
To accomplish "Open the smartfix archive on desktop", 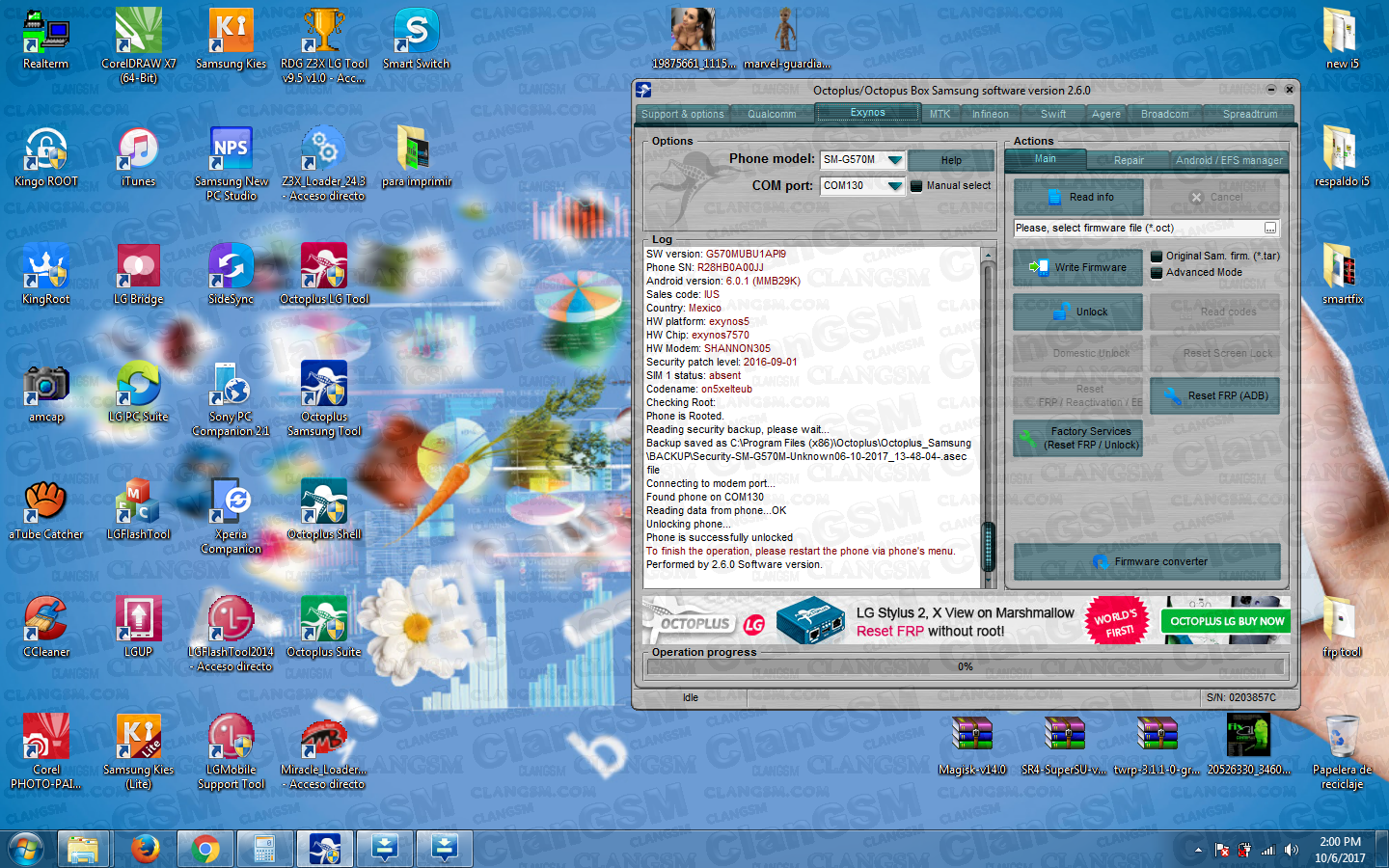I will (1342, 274).
